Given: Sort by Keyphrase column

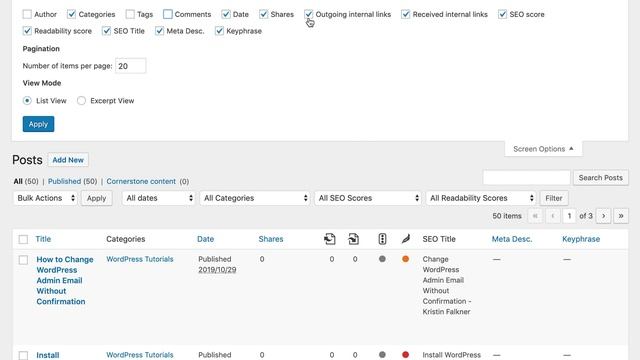Looking at the screenshot, I should tap(581, 239).
